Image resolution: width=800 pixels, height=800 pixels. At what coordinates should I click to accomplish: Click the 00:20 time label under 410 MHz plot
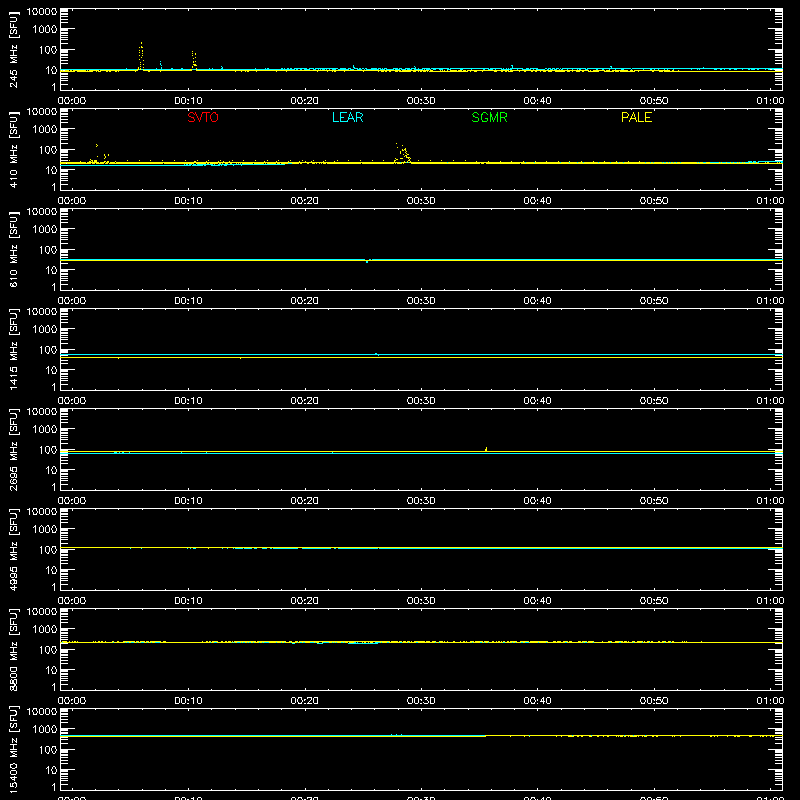tap(305, 201)
